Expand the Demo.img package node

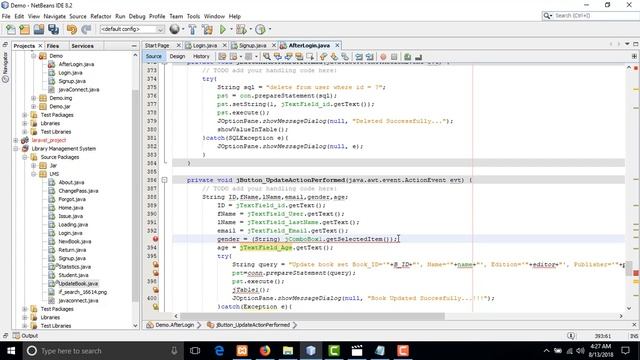[x=33, y=98]
